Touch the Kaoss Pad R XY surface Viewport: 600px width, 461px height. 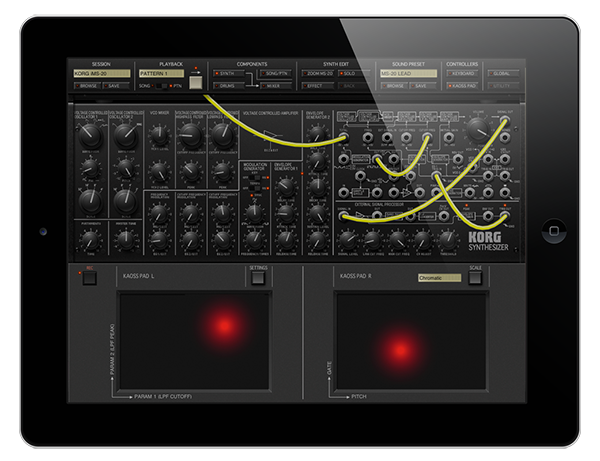[x=411, y=341]
